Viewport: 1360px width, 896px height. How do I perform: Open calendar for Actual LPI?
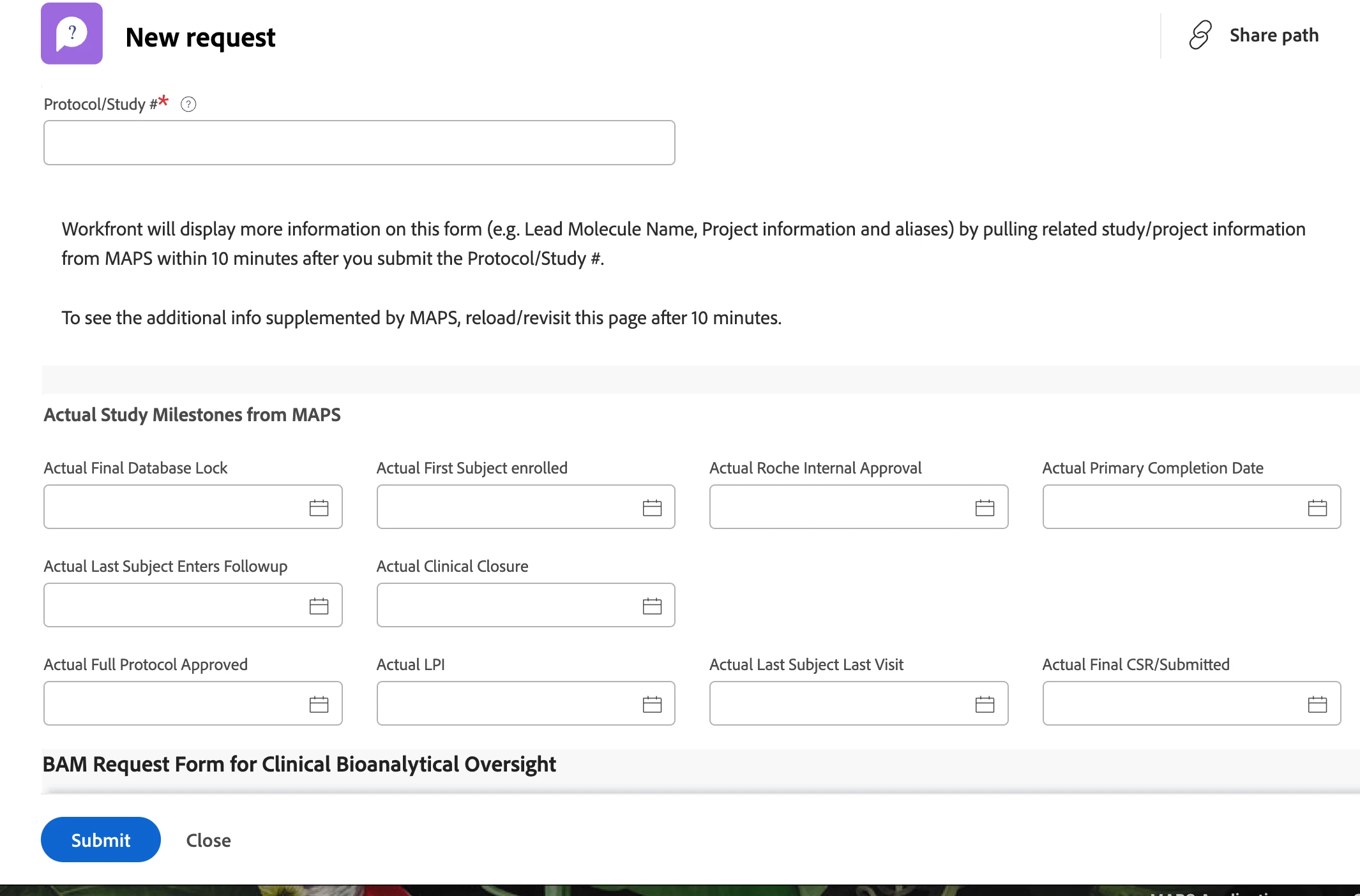click(652, 704)
